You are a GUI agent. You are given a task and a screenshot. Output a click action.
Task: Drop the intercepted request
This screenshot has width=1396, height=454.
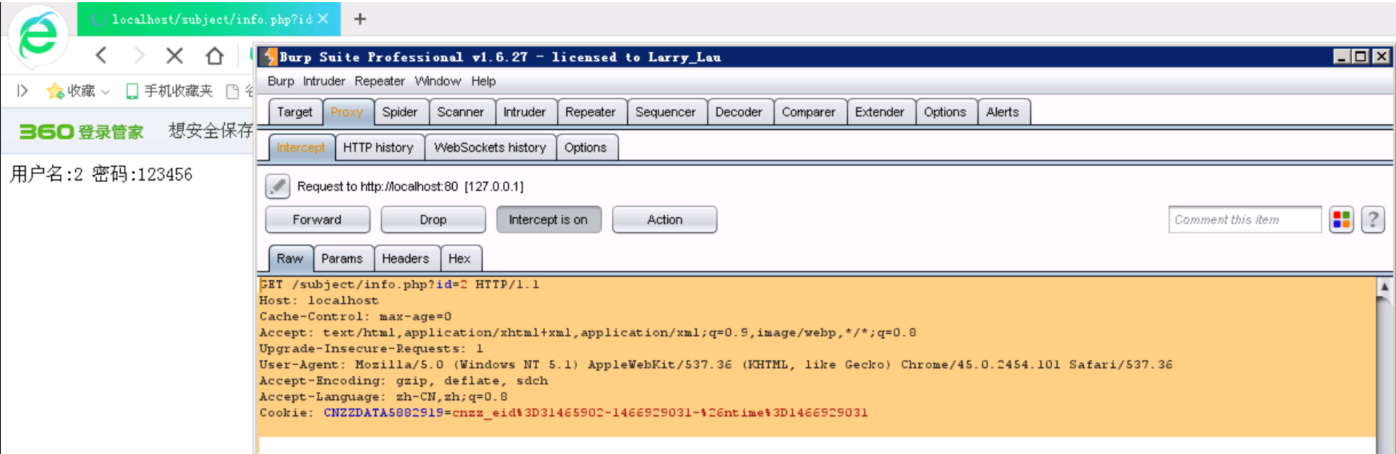pos(433,220)
